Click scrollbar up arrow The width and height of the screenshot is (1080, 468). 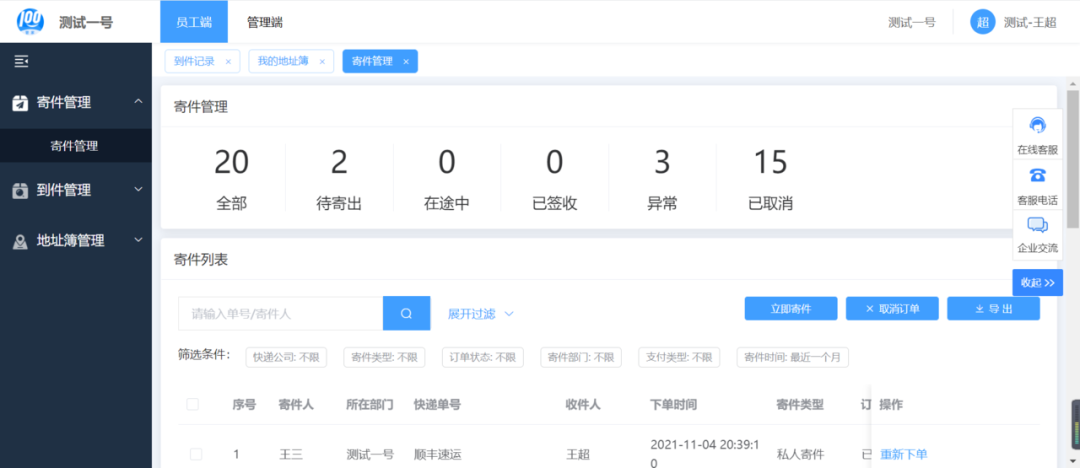[1073, 81]
